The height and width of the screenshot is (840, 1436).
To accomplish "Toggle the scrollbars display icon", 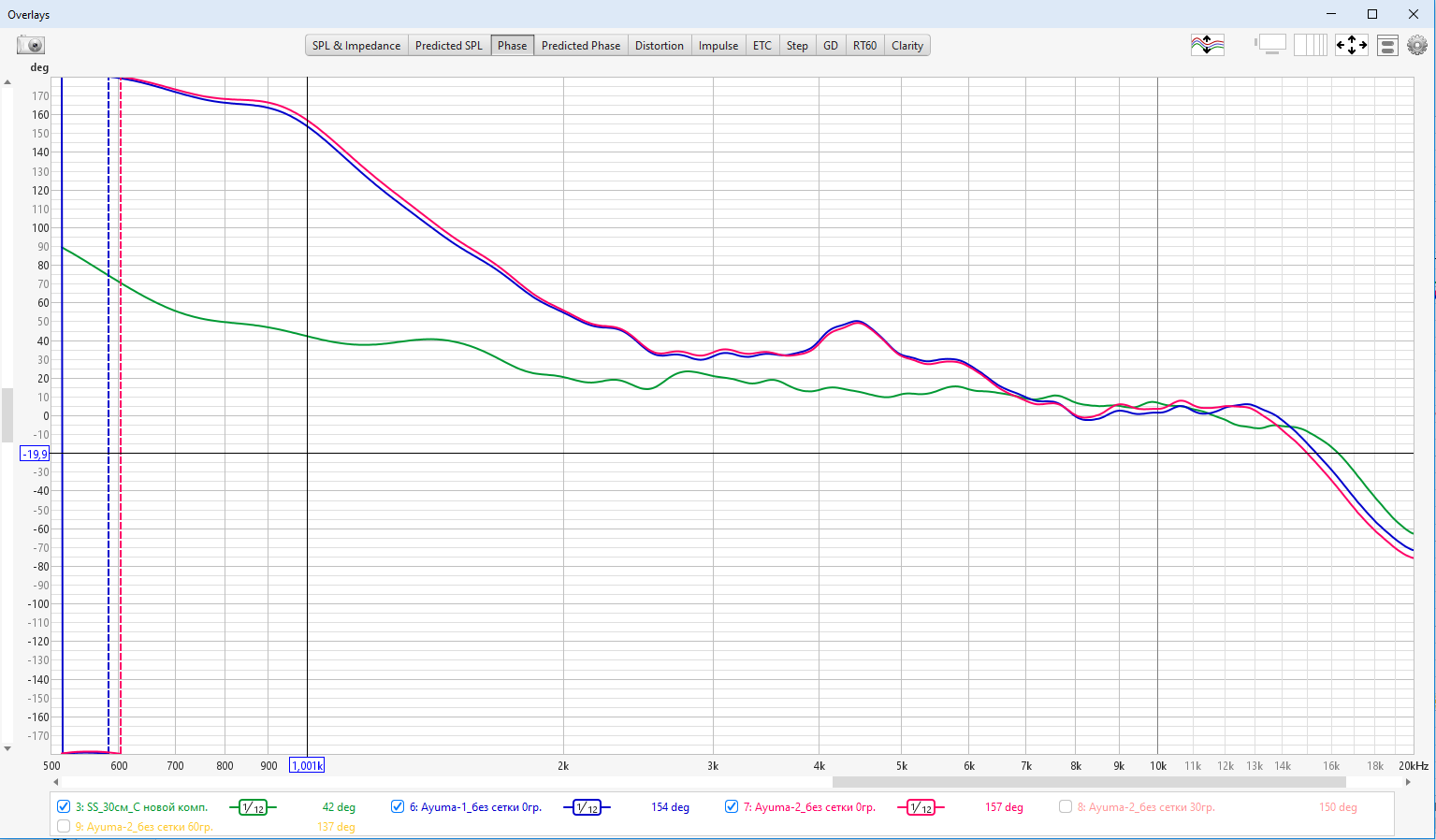I will (1270, 45).
